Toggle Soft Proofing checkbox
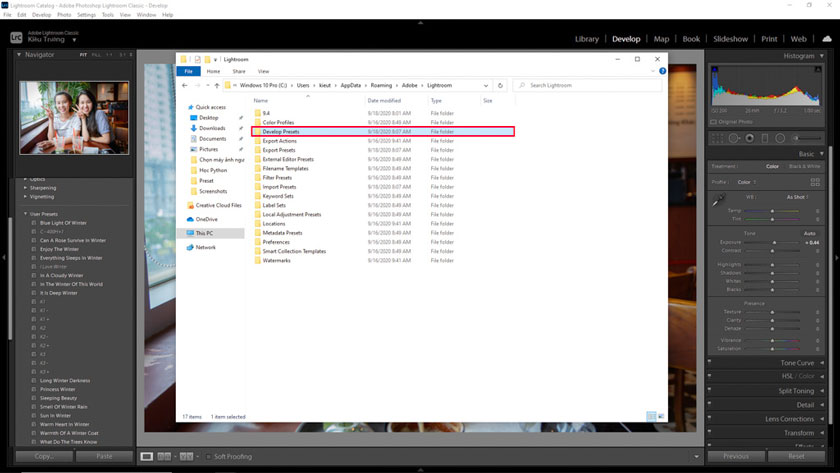Viewport: 840px width, 473px height. coord(209,456)
